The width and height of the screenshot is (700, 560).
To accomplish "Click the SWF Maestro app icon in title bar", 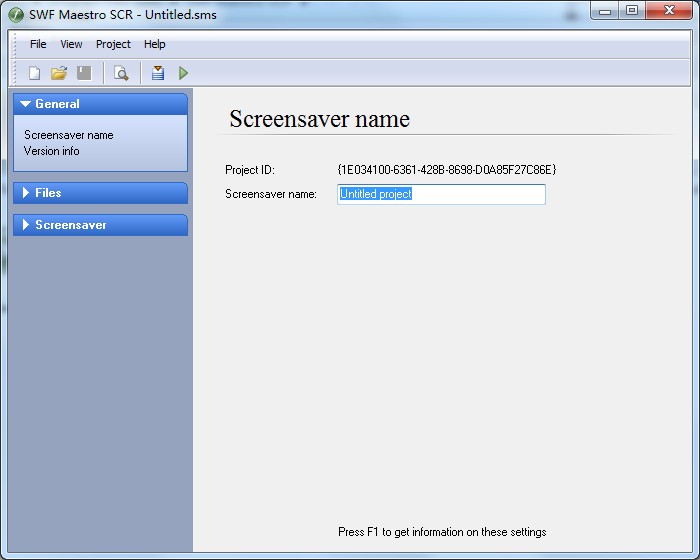I will (x=16, y=16).
